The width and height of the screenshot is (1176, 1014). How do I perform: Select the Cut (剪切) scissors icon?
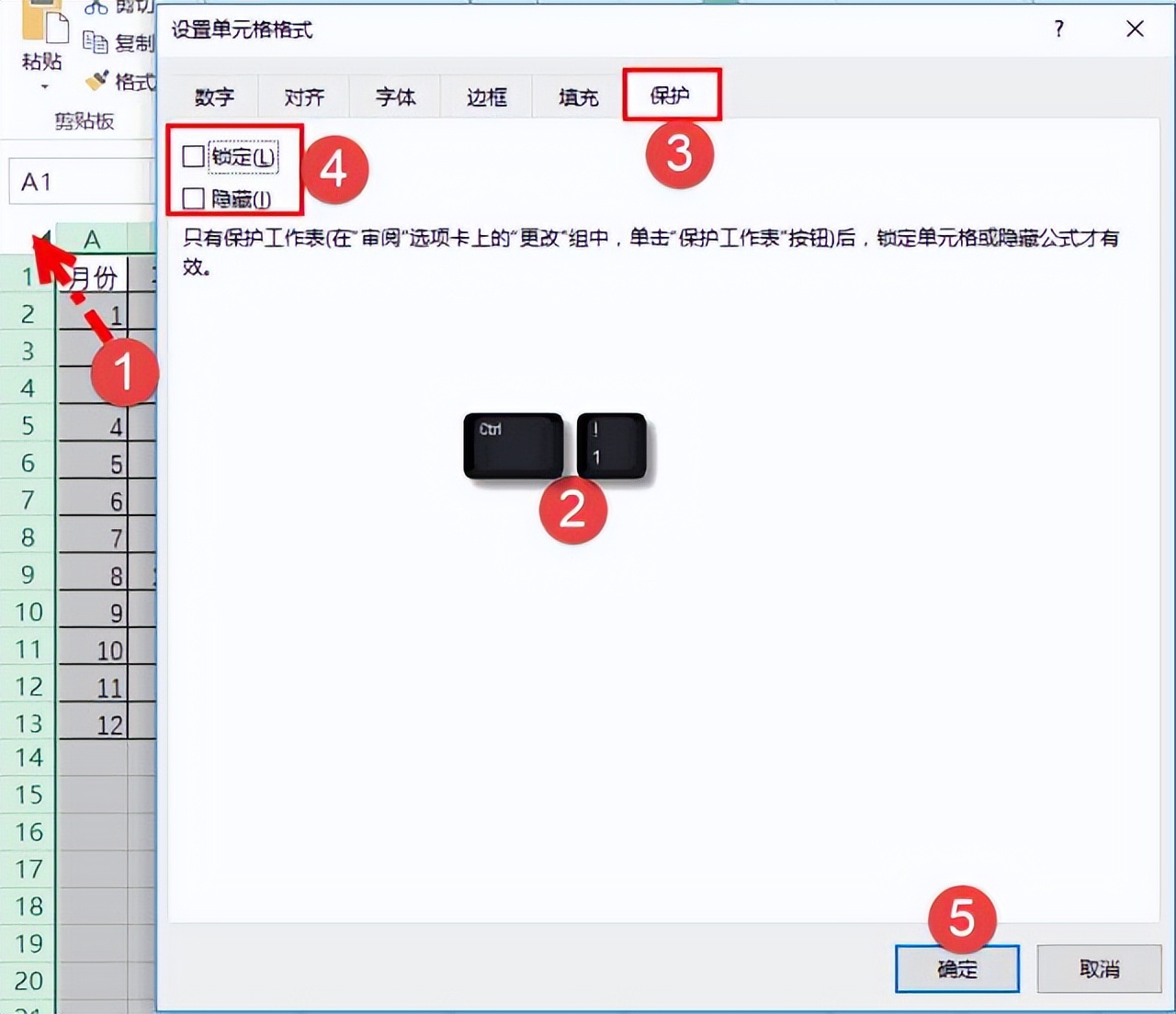[97, 7]
